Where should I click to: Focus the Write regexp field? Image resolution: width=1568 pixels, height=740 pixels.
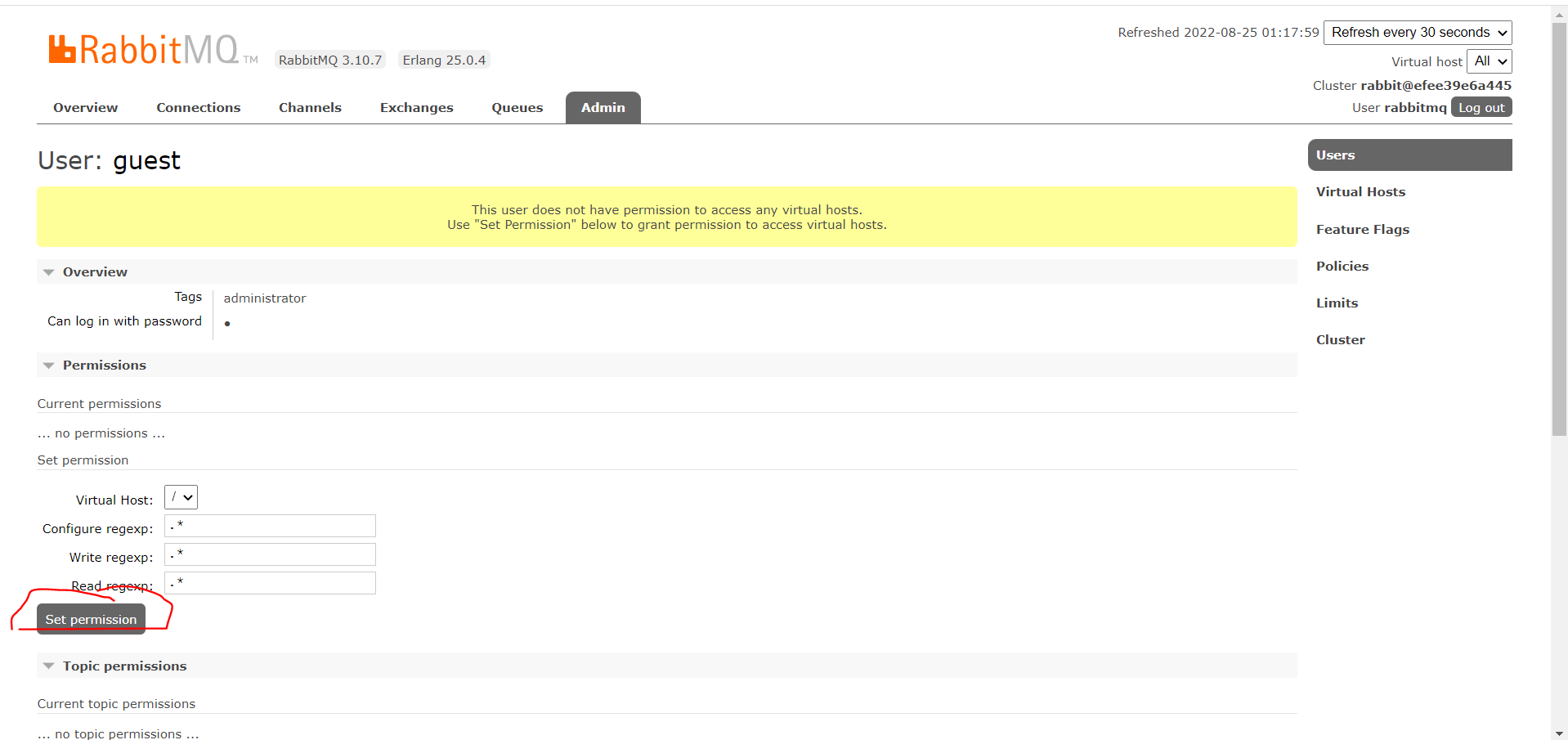tap(270, 554)
